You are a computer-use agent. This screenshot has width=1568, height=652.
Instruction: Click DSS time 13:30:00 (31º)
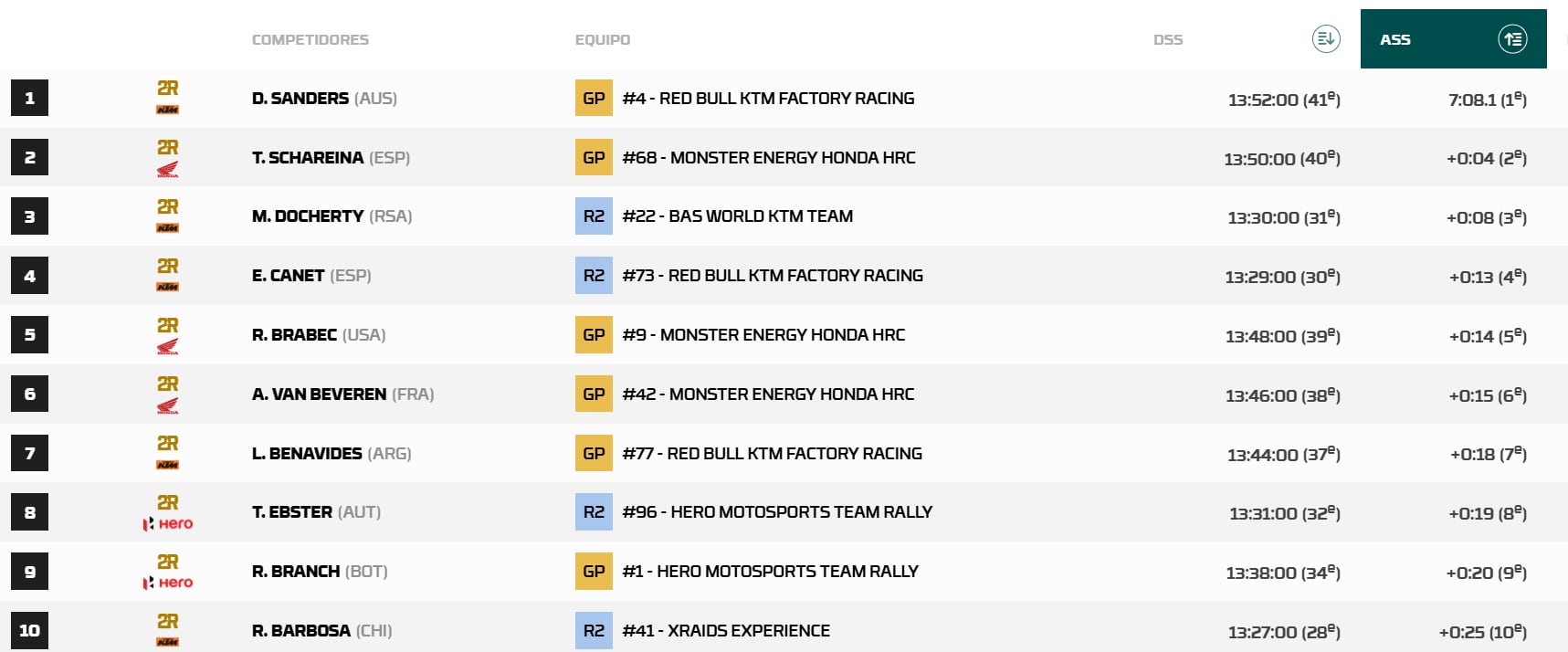1284,217
